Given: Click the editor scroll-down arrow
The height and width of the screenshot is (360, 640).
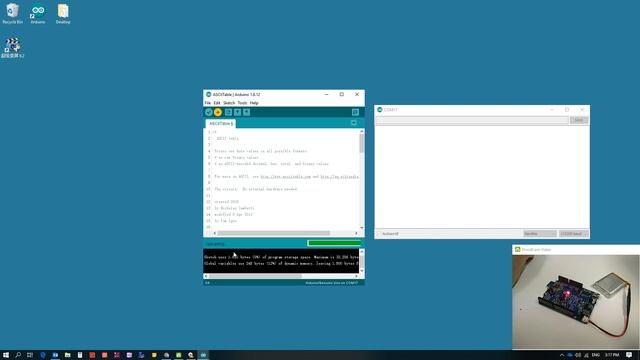Looking at the screenshot, I should 362,228.
